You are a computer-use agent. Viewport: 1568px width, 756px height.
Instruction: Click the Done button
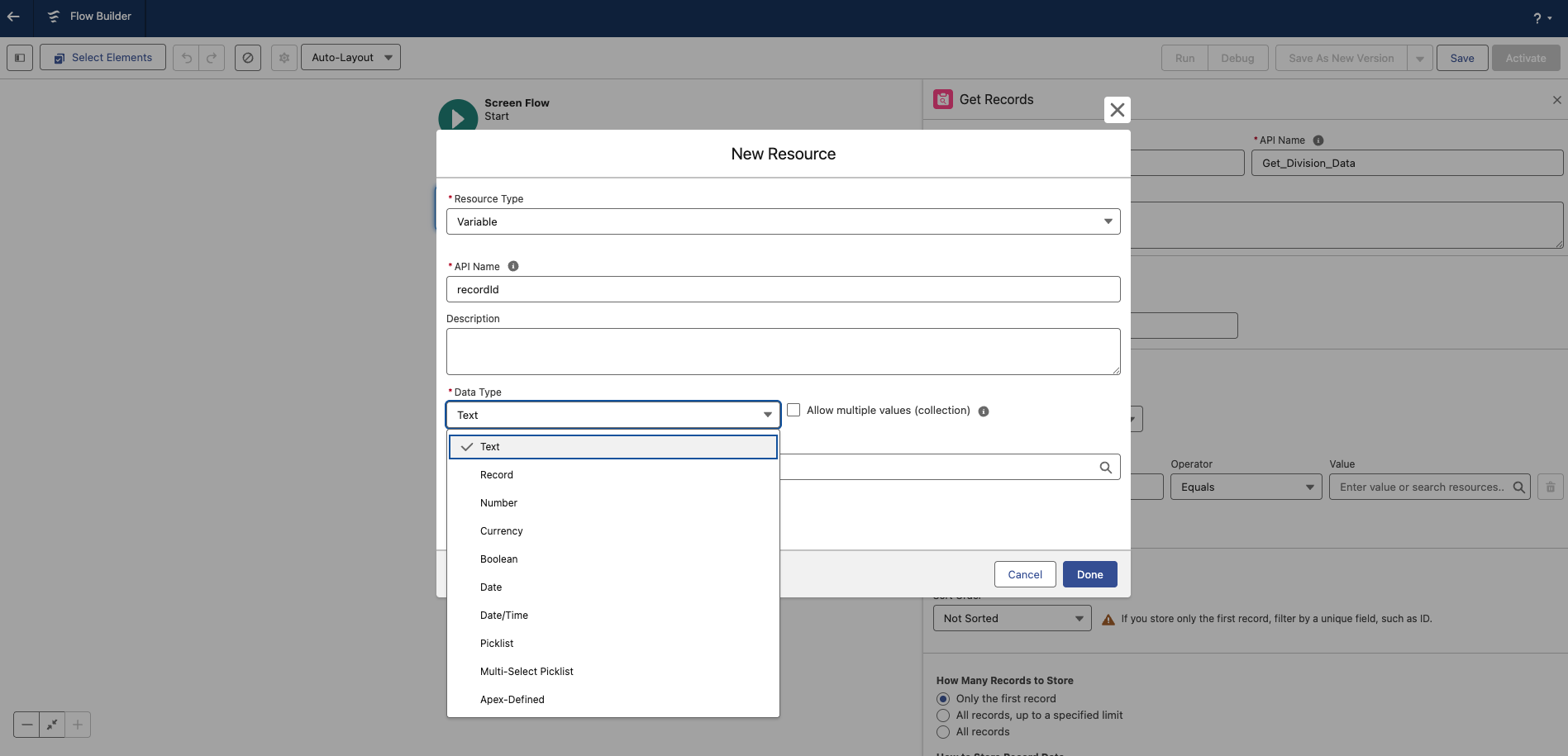1089,575
